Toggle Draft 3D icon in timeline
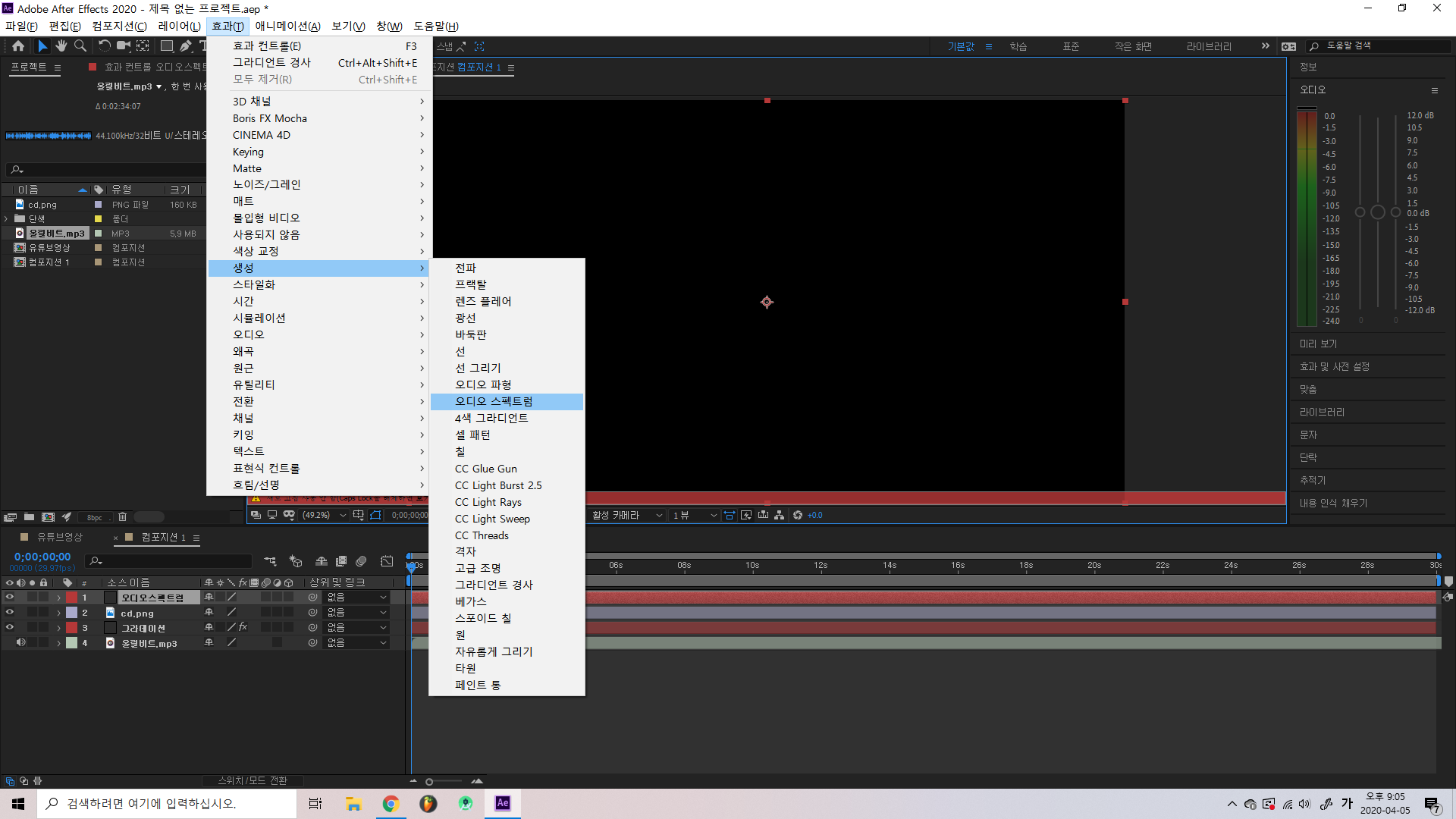The image size is (1456, 819). 296,561
